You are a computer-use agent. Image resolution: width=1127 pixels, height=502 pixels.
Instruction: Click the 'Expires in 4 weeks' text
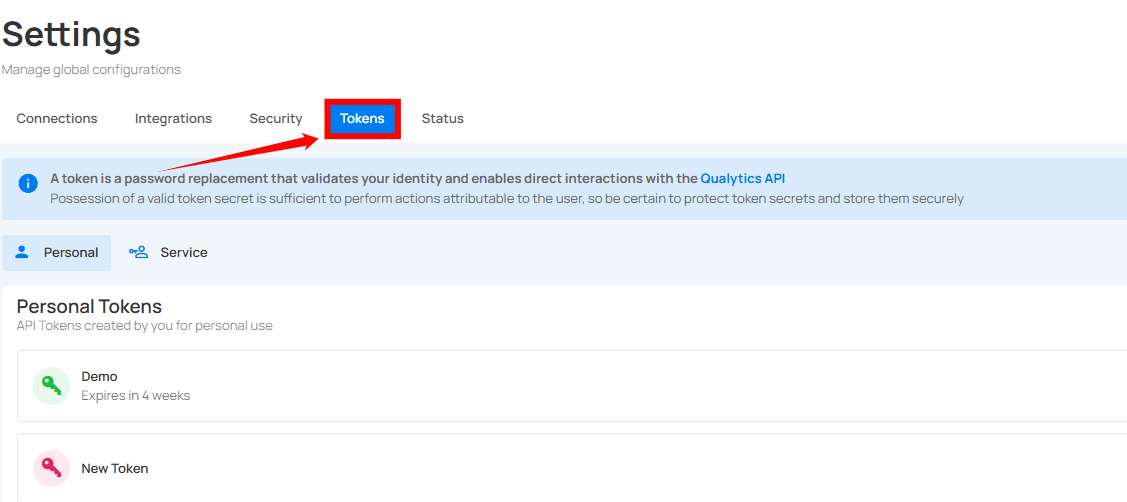135,395
